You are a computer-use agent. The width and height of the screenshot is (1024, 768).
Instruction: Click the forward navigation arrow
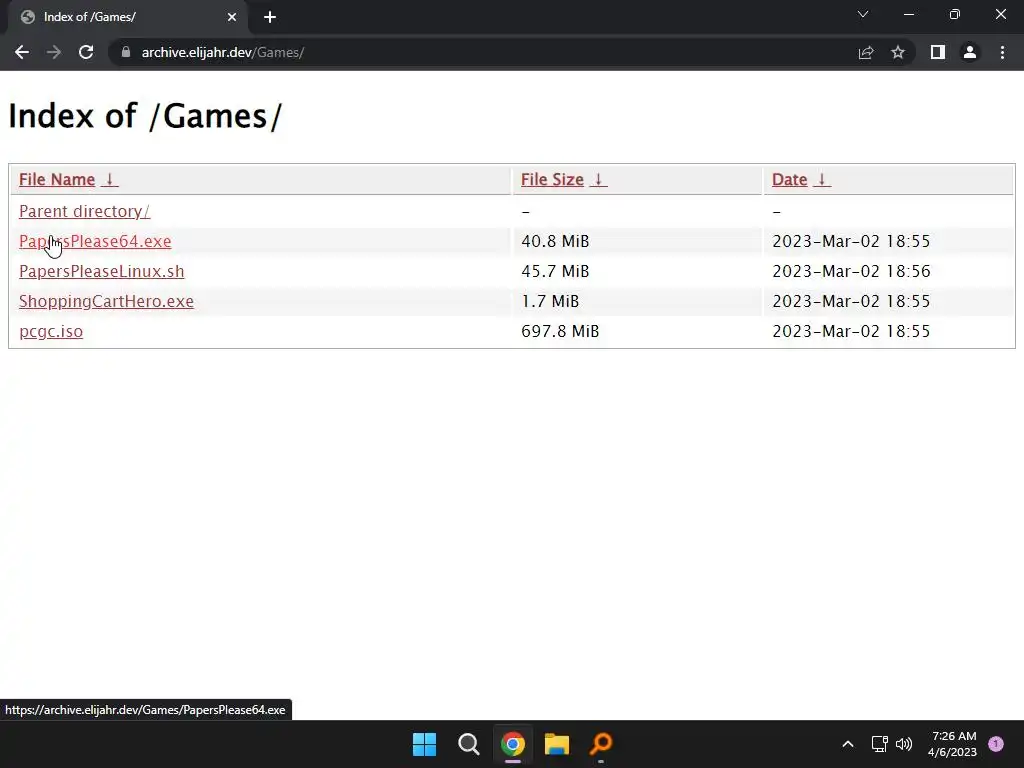54,52
